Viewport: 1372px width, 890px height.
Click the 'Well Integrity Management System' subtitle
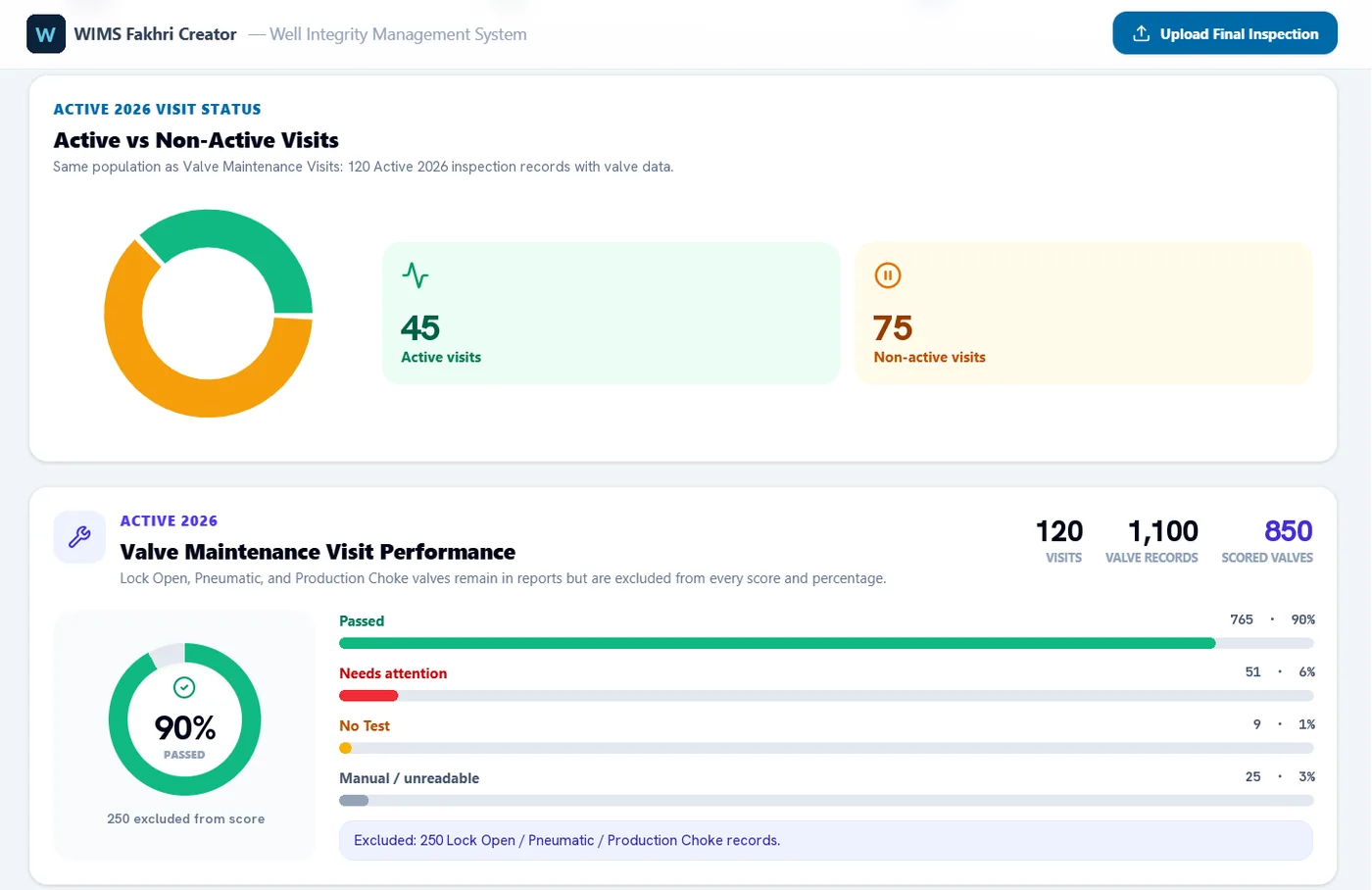coord(398,34)
